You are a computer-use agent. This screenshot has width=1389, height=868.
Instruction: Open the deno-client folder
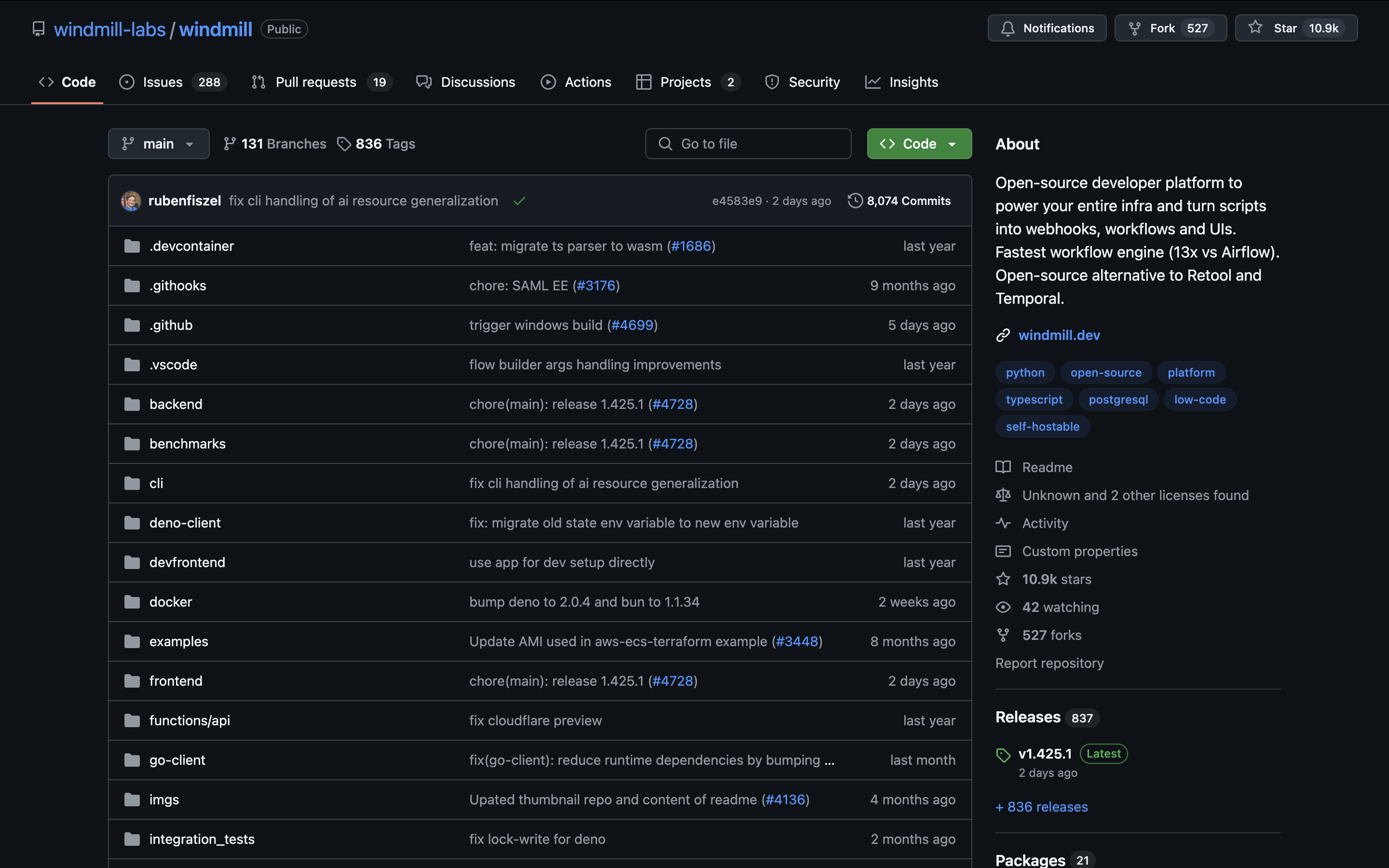pos(185,523)
